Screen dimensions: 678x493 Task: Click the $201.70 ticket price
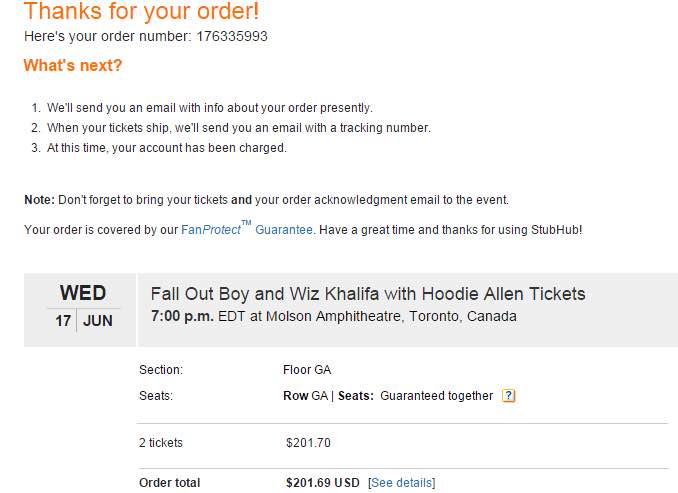pyautogui.click(x=308, y=443)
